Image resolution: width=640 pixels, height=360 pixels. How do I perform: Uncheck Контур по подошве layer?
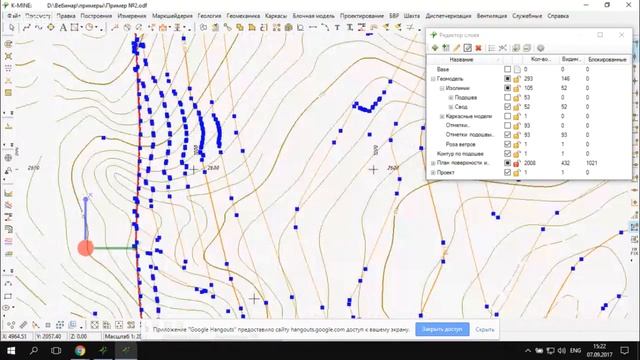point(507,154)
